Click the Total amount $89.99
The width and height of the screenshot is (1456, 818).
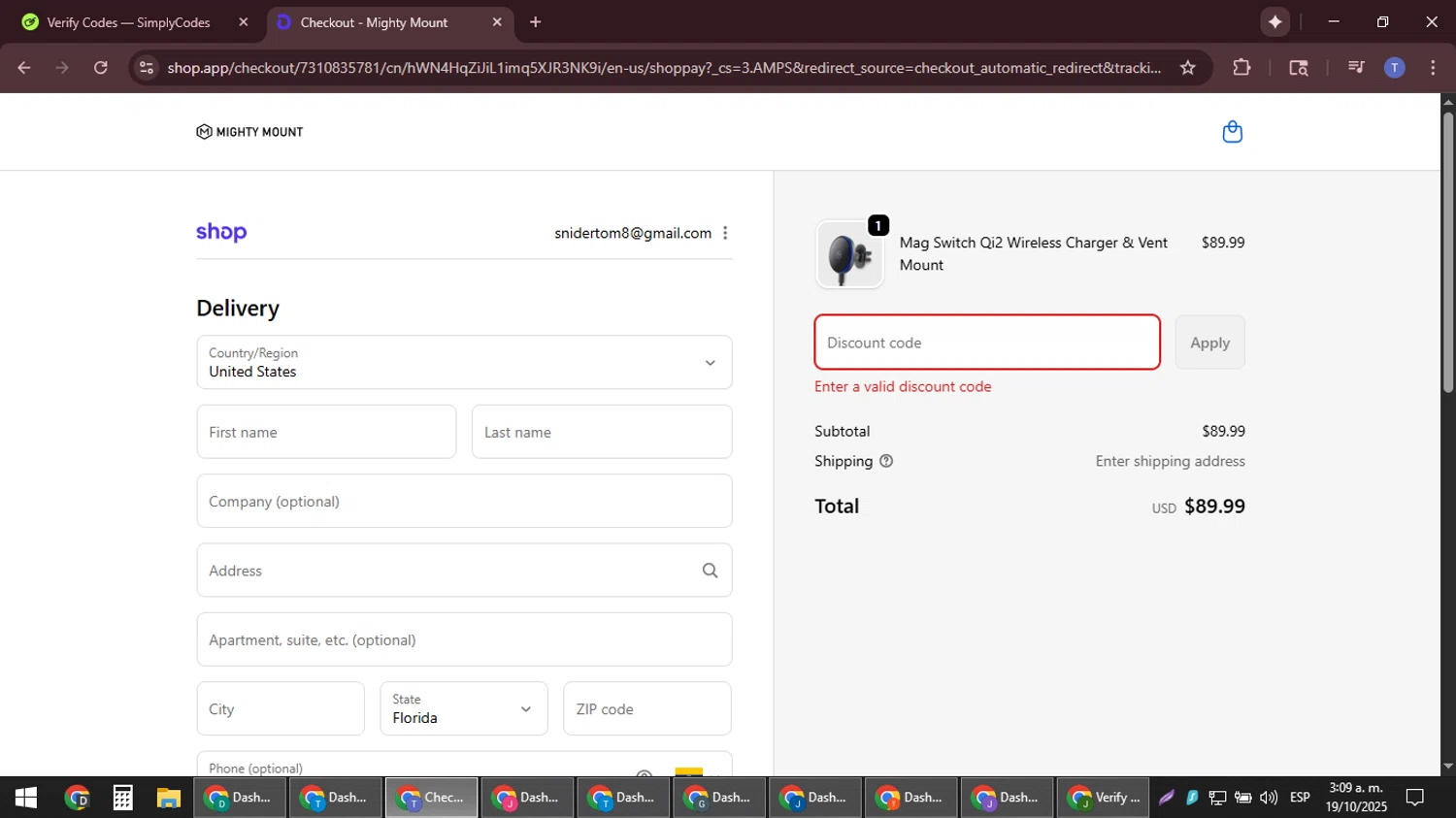pyautogui.click(x=1214, y=506)
